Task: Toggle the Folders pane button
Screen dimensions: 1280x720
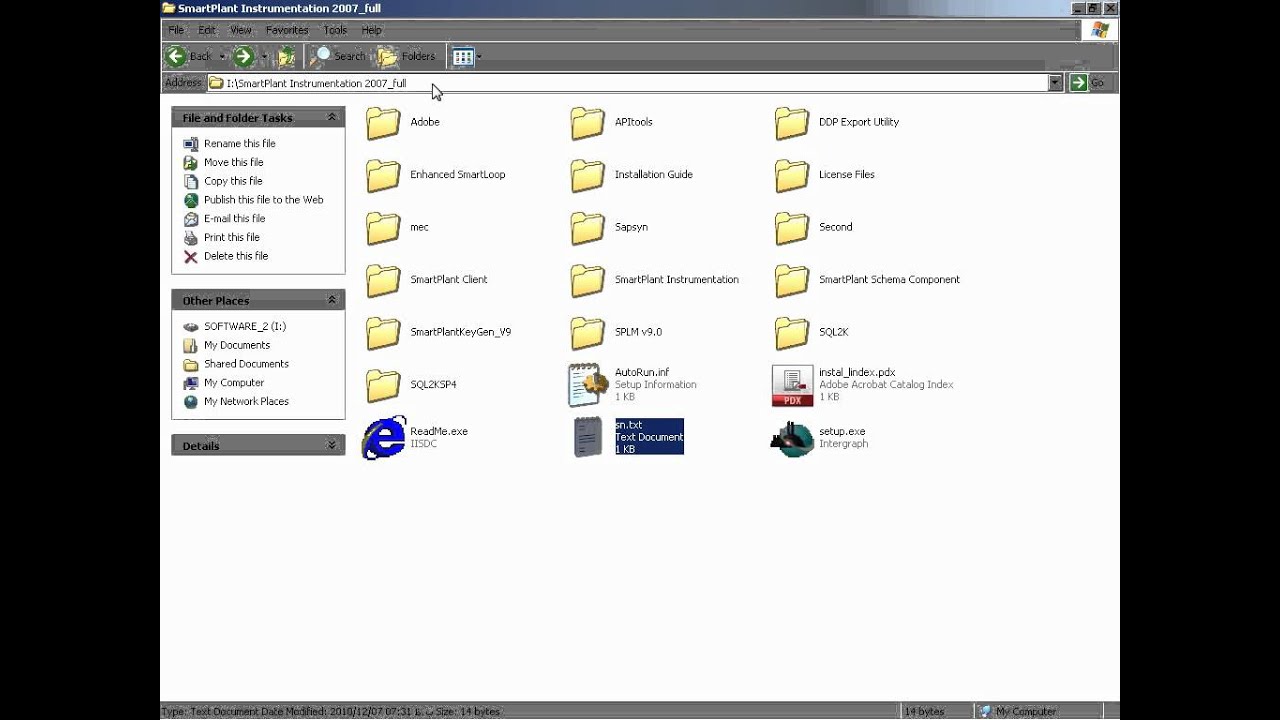Action: [406, 56]
